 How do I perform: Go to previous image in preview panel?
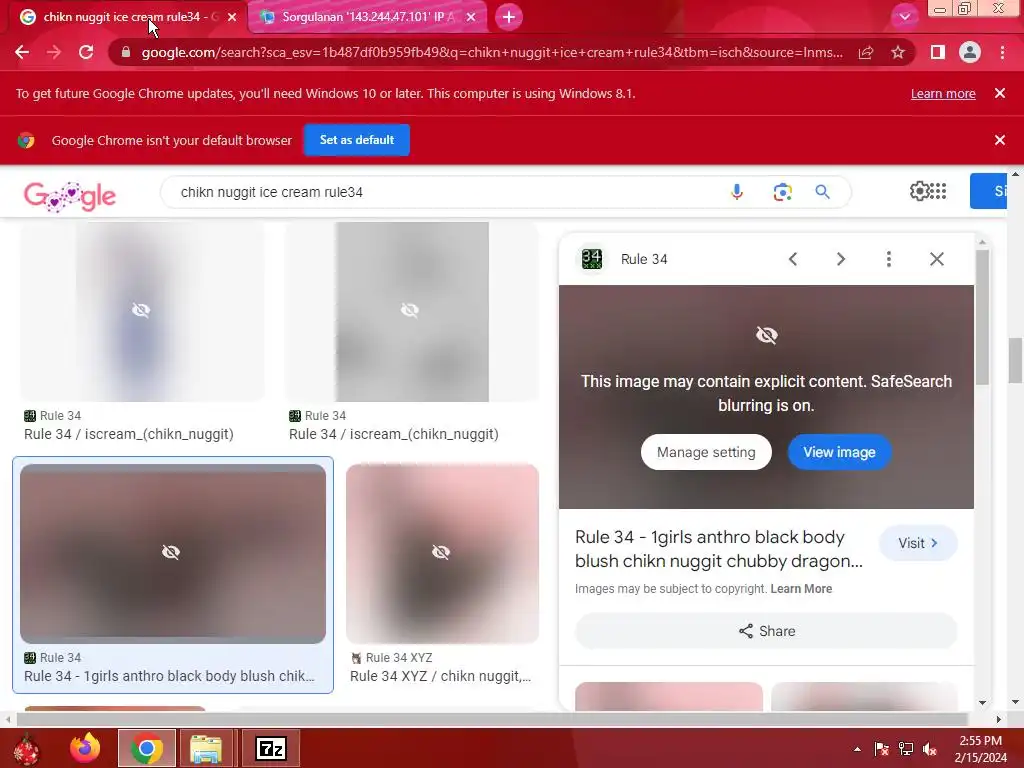[793, 259]
